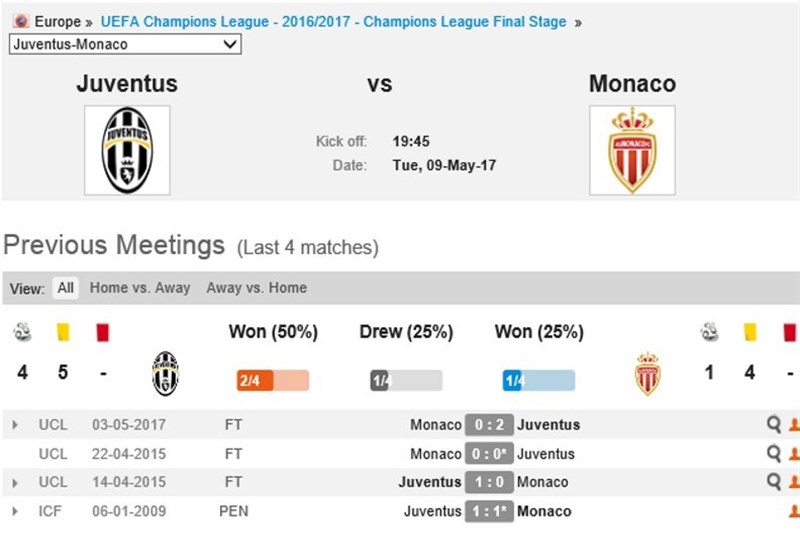Screen dimensions: 800x557
Task: Click the orange person icon on the 03-05-2017 row
Action: click(794, 425)
